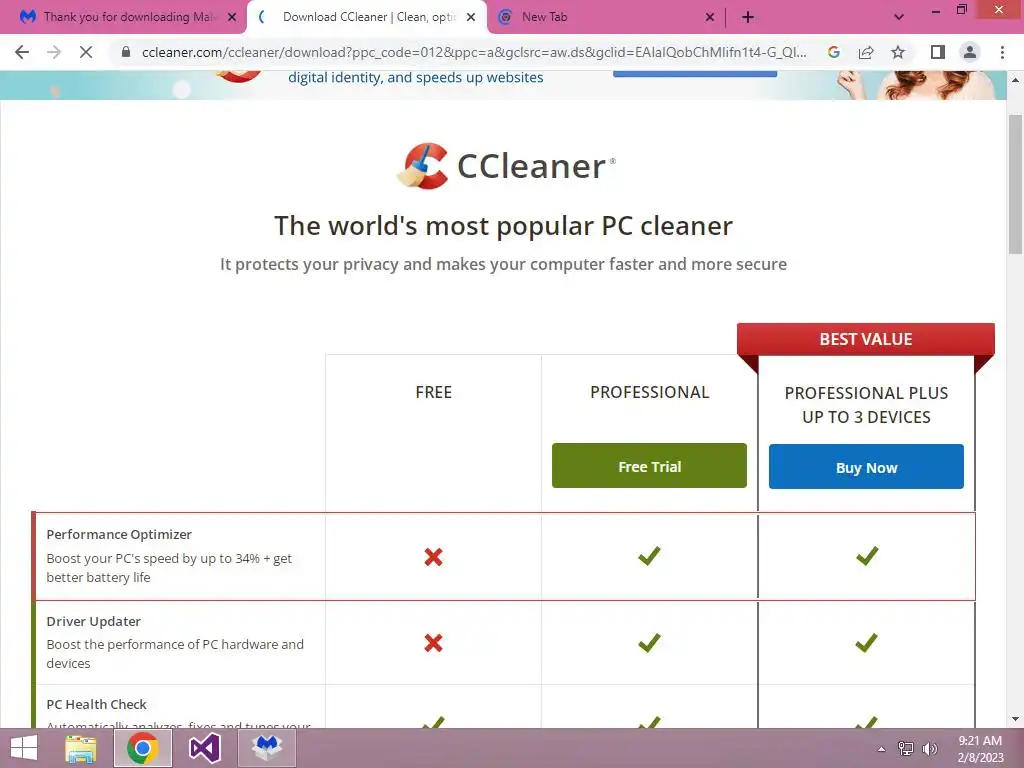1024x768 pixels.
Task: Click Professional checkmark for Performance Optimizer
Action: pyautogui.click(x=649, y=555)
